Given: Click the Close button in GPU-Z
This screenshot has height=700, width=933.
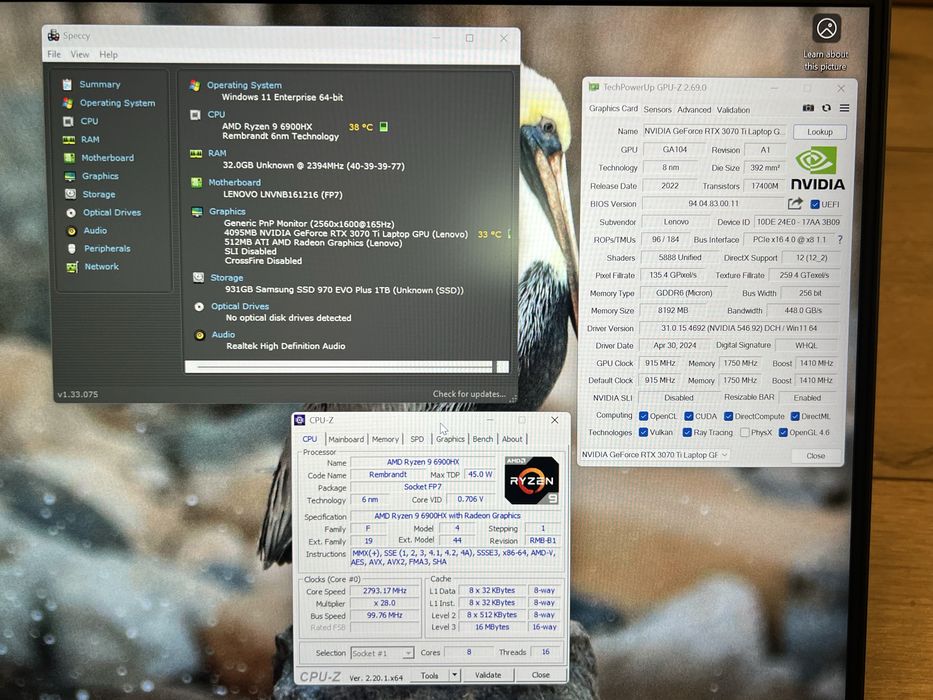Looking at the screenshot, I should (x=816, y=456).
